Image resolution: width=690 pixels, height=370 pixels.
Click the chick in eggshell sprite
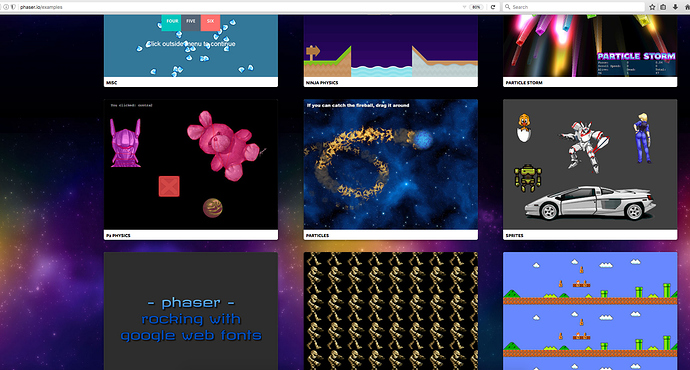(523, 128)
